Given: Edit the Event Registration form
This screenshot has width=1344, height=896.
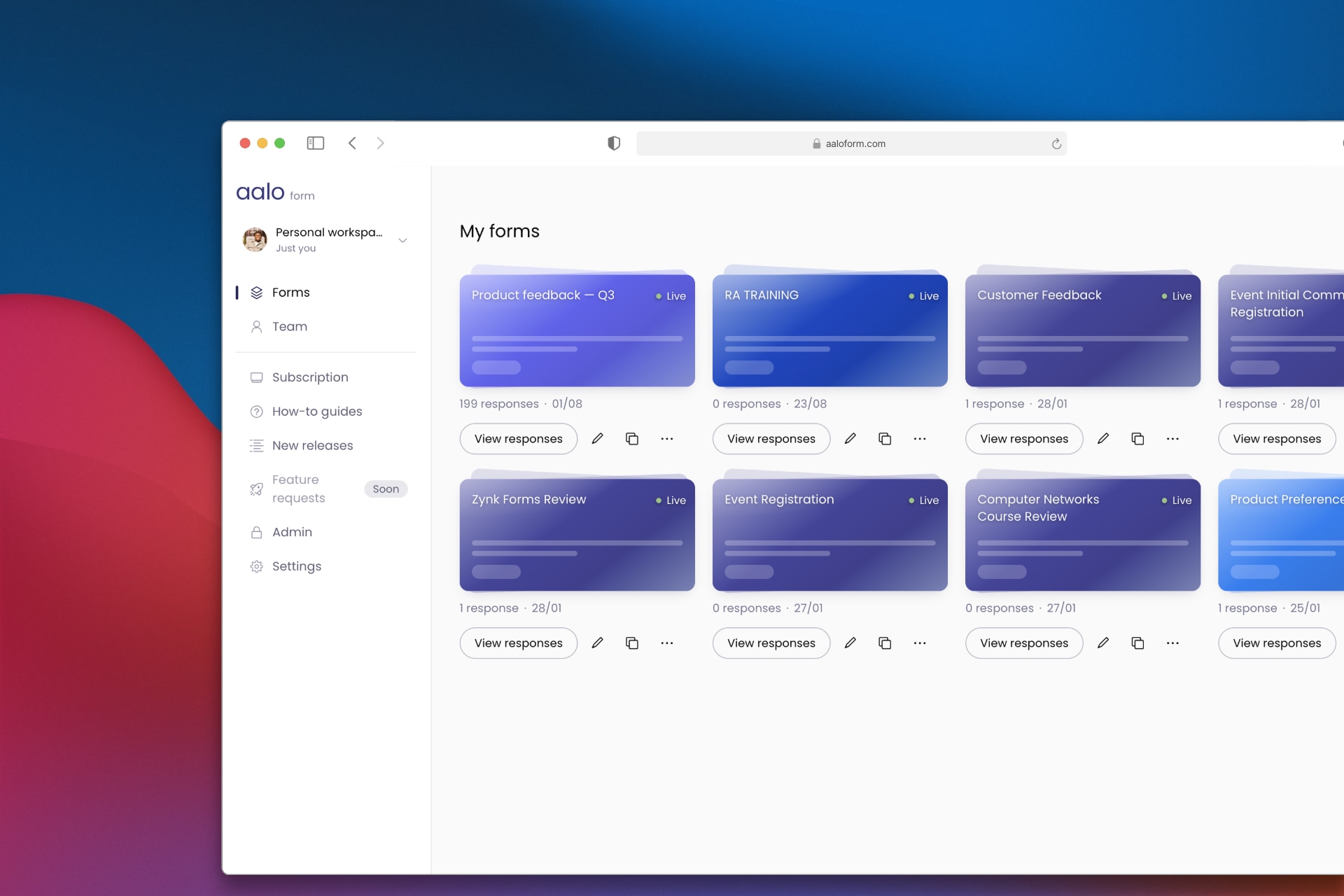Looking at the screenshot, I should coord(850,643).
